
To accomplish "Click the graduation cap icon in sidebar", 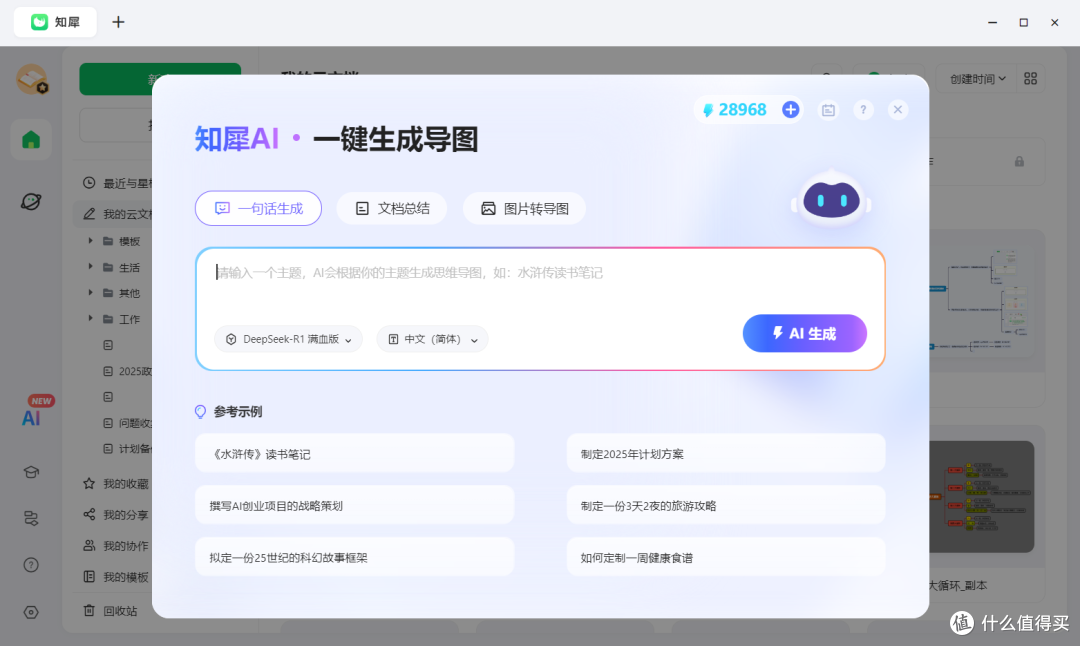I will [31, 472].
